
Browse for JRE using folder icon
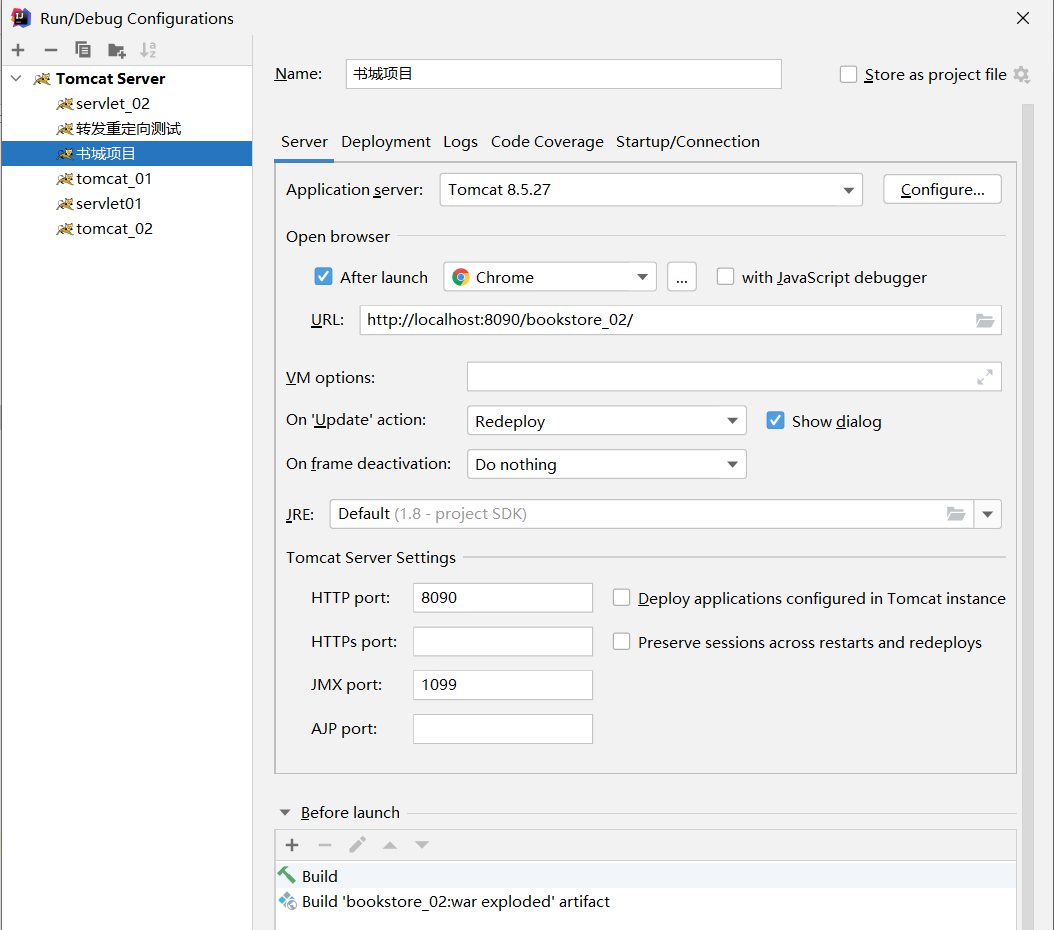click(956, 514)
